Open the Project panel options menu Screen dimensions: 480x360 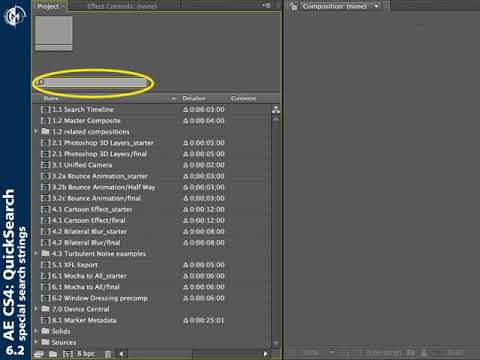[x=266, y=5]
